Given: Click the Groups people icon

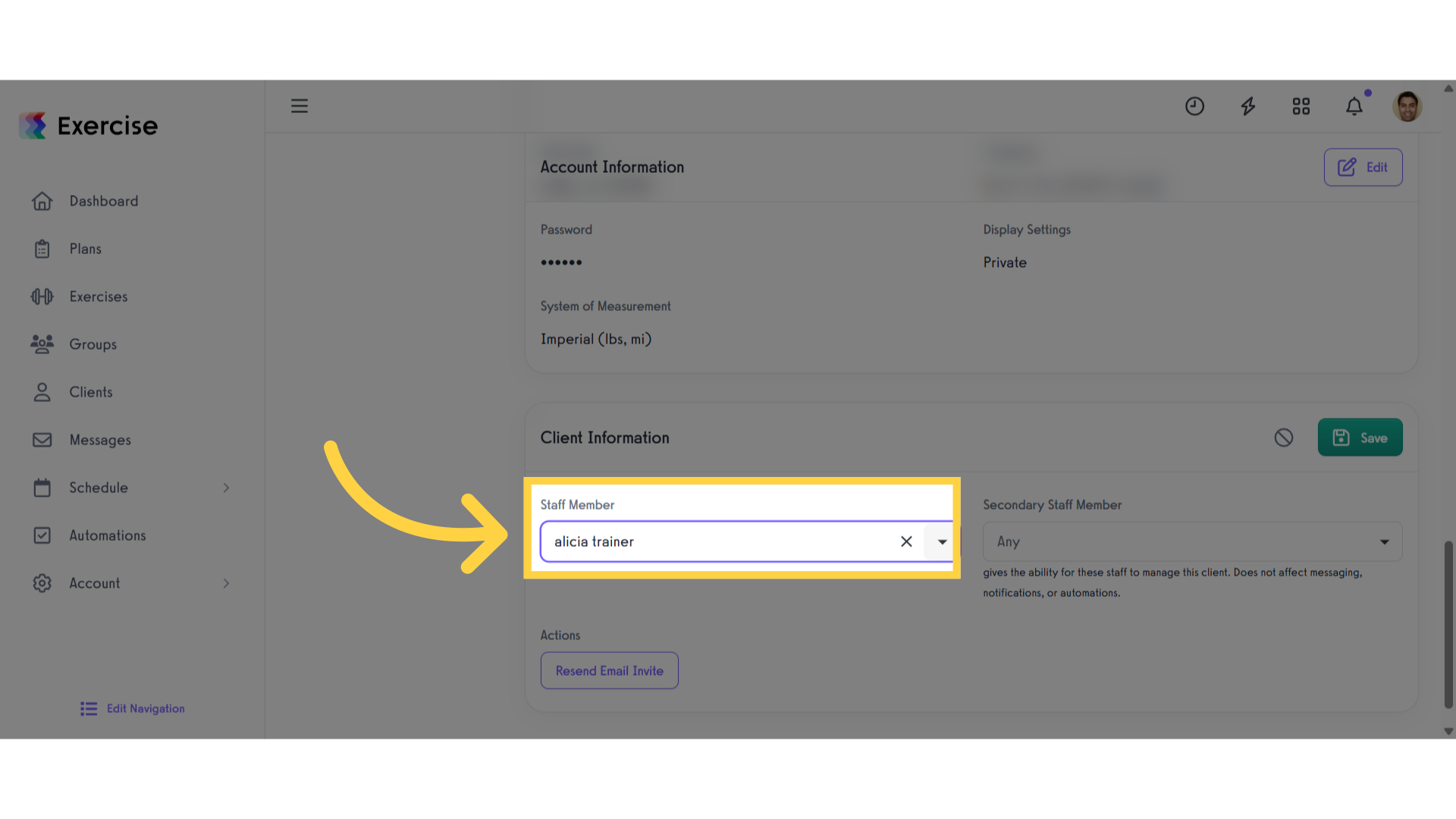Looking at the screenshot, I should [x=42, y=344].
